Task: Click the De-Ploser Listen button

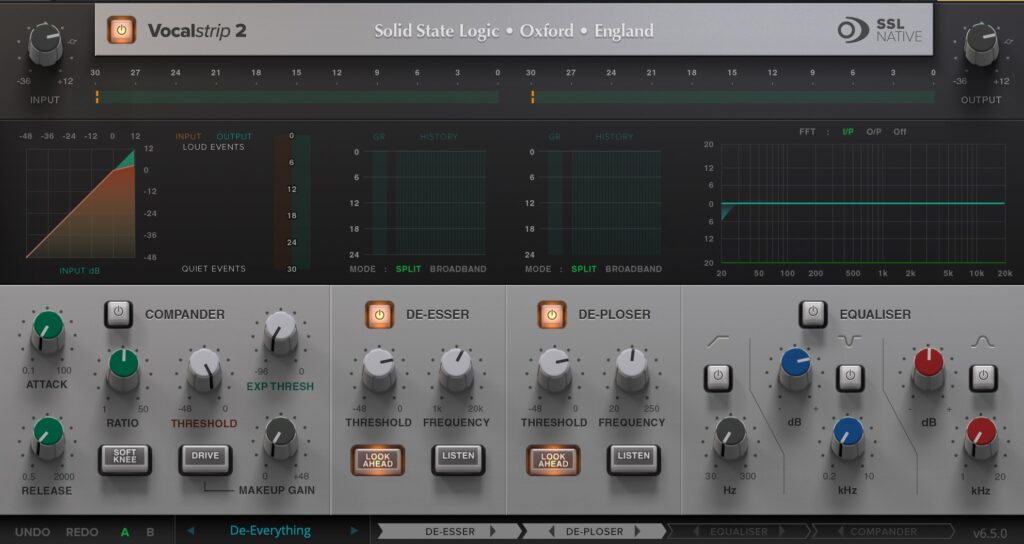Action: 633,459
